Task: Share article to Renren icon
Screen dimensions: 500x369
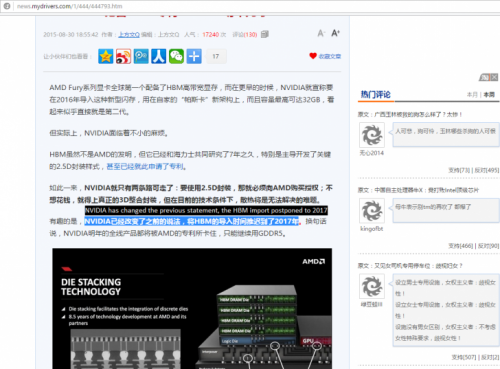Action: 159,56
